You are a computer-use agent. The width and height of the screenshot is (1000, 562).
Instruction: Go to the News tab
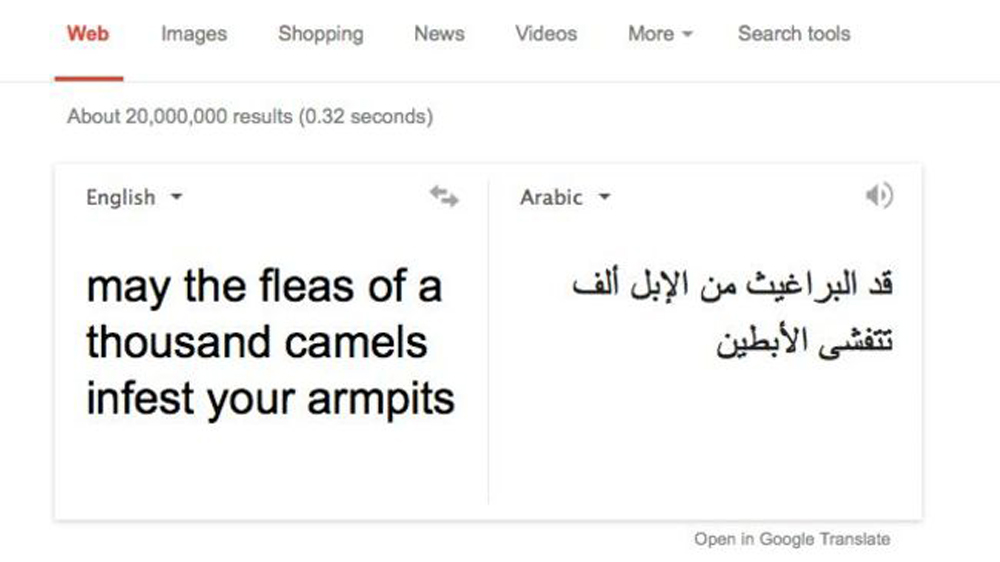[439, 33]
